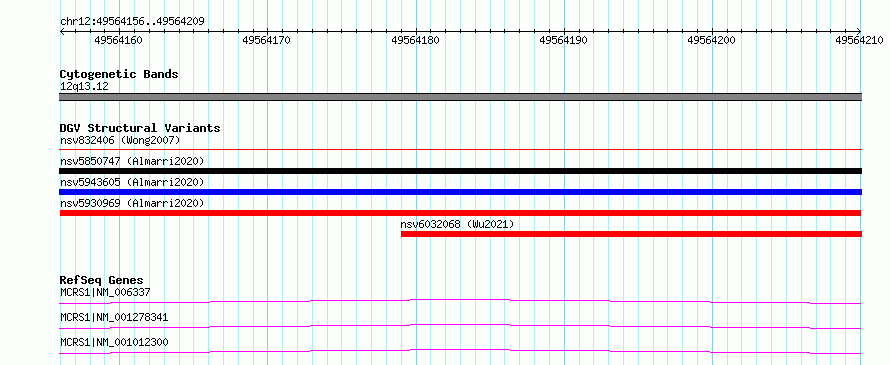Open variant nsv5943605 (Almarri2020) label

click(x=132, y=182)
